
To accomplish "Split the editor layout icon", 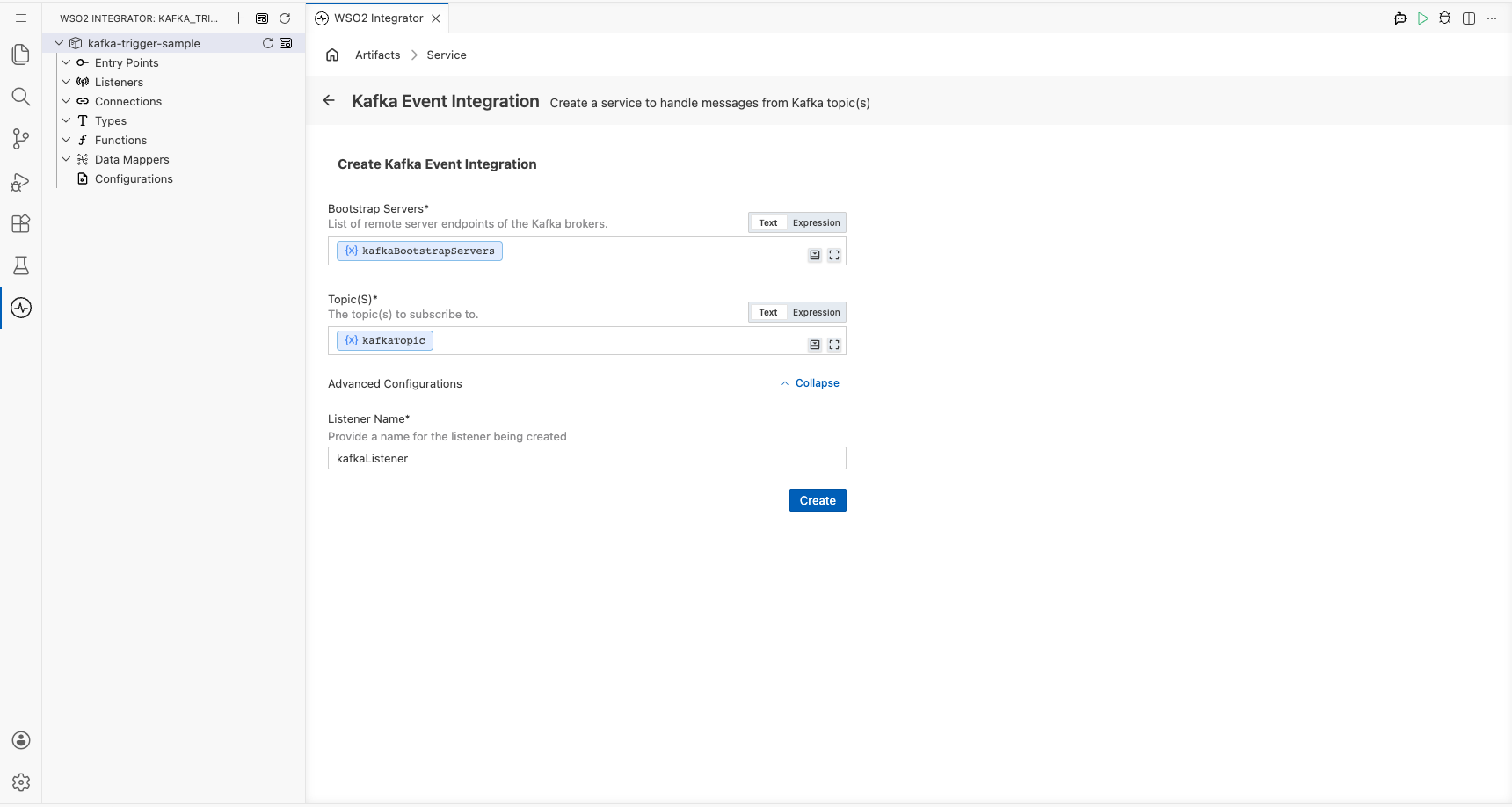I will 1469,18.
